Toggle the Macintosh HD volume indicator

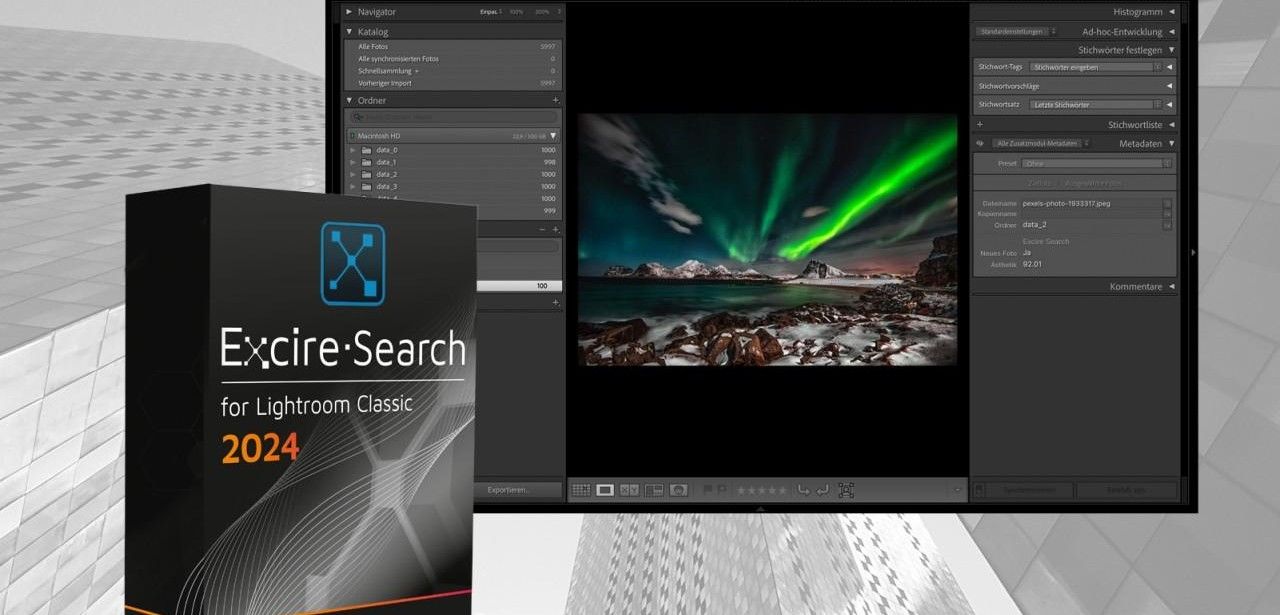pyautogui.click(x=352, y=135)
